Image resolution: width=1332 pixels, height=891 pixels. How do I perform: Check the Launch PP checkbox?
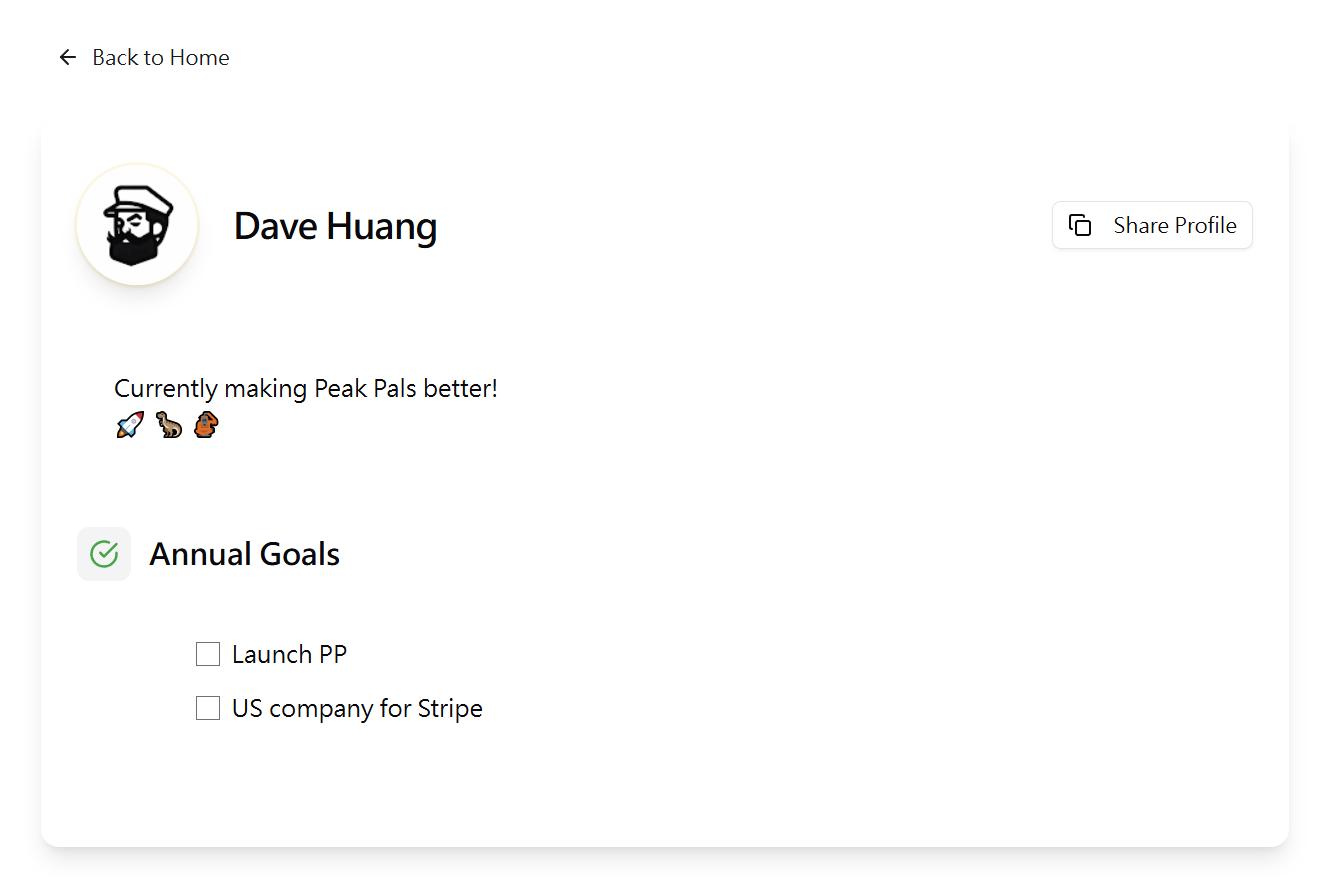[208, 655]
